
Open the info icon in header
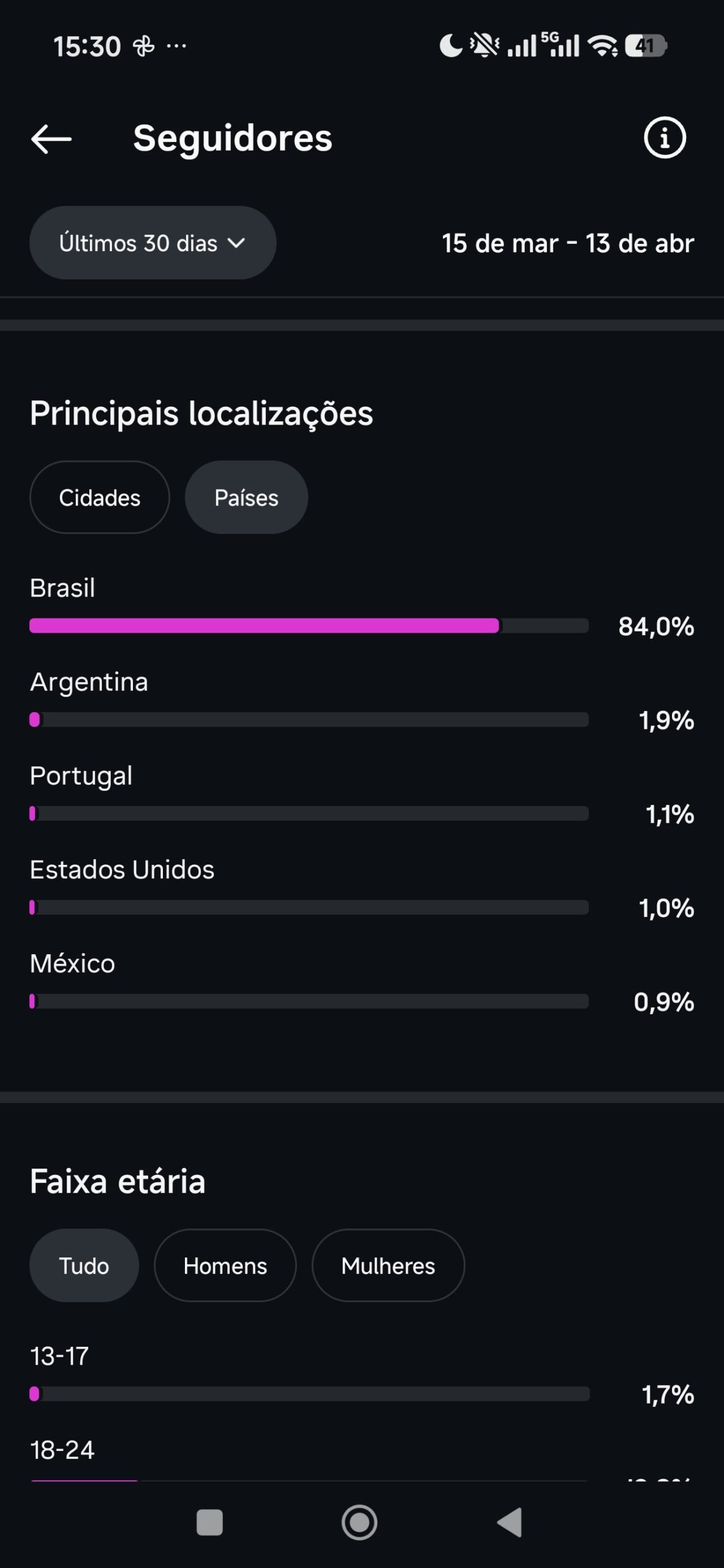665,138
